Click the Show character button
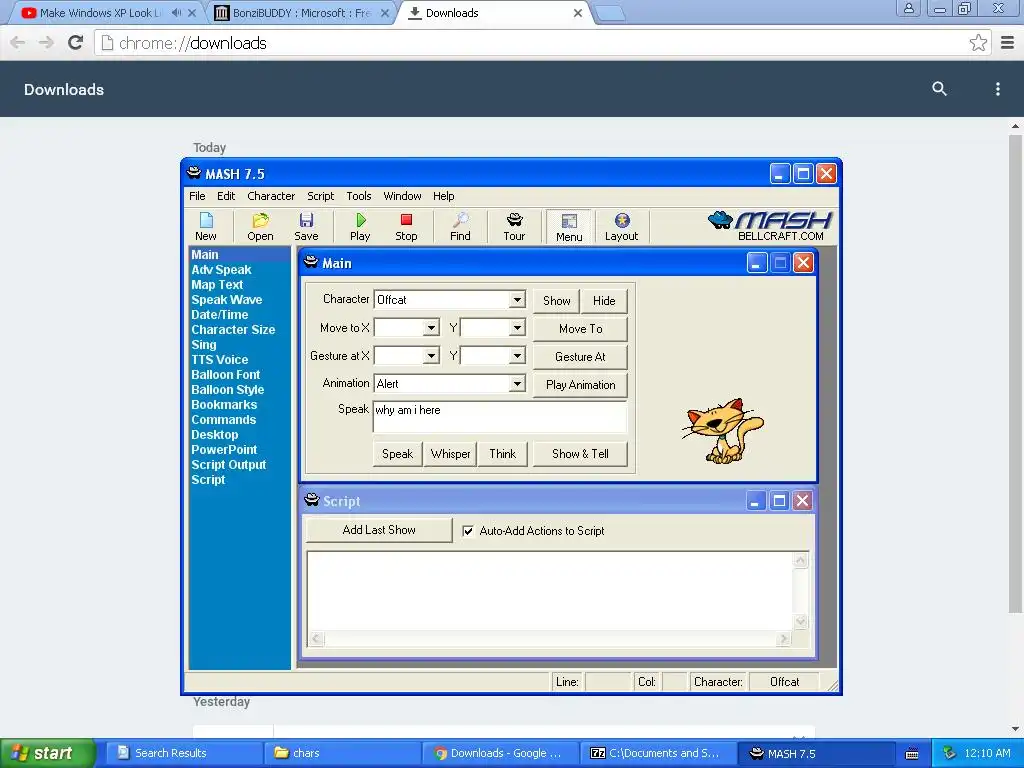1024x768 pixels. point(556,301)
